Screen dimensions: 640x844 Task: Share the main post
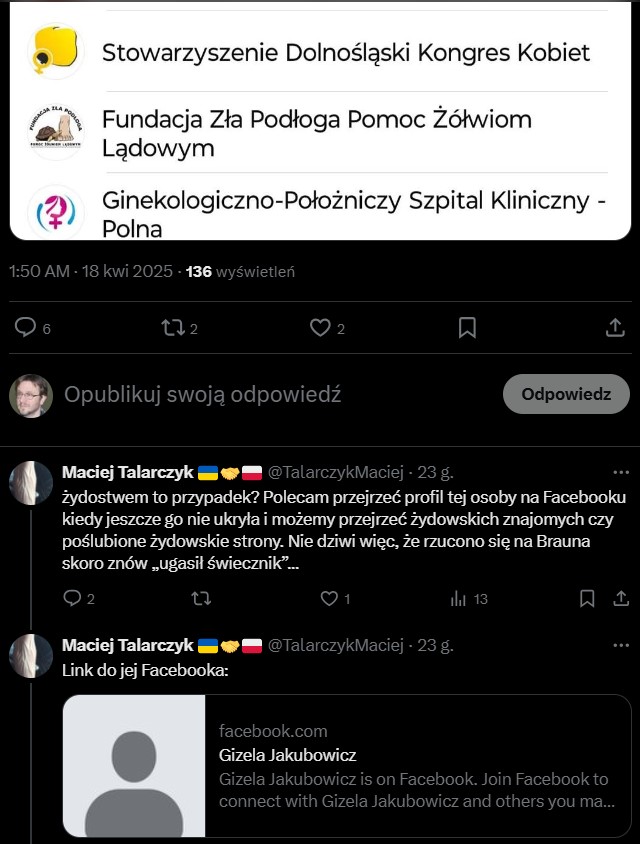[615, 328]
